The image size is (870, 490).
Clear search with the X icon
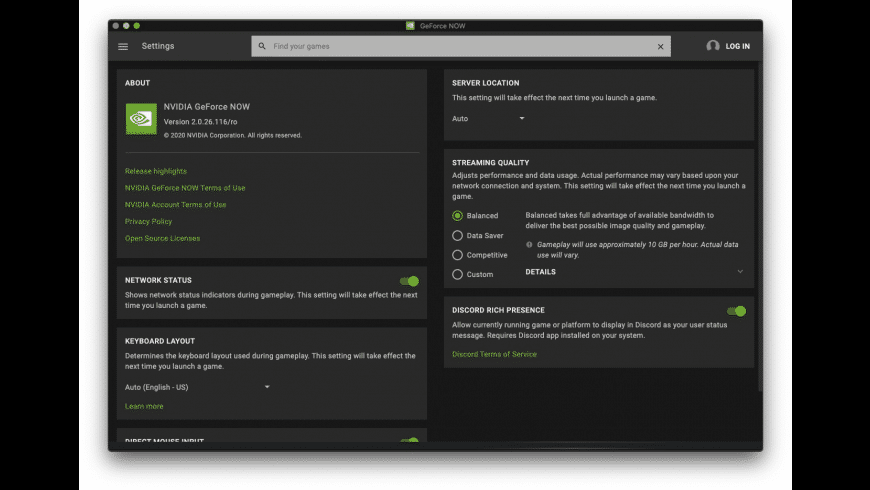tap(660, 47)
